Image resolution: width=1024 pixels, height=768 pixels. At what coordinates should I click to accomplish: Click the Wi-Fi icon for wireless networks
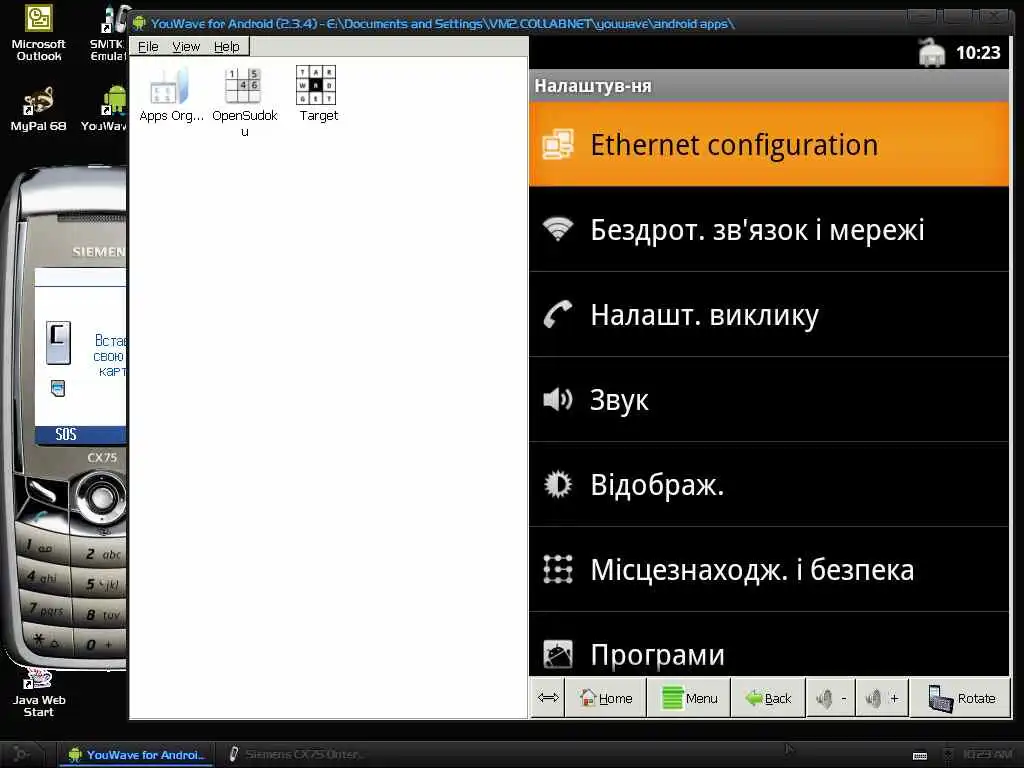(558, 229)
